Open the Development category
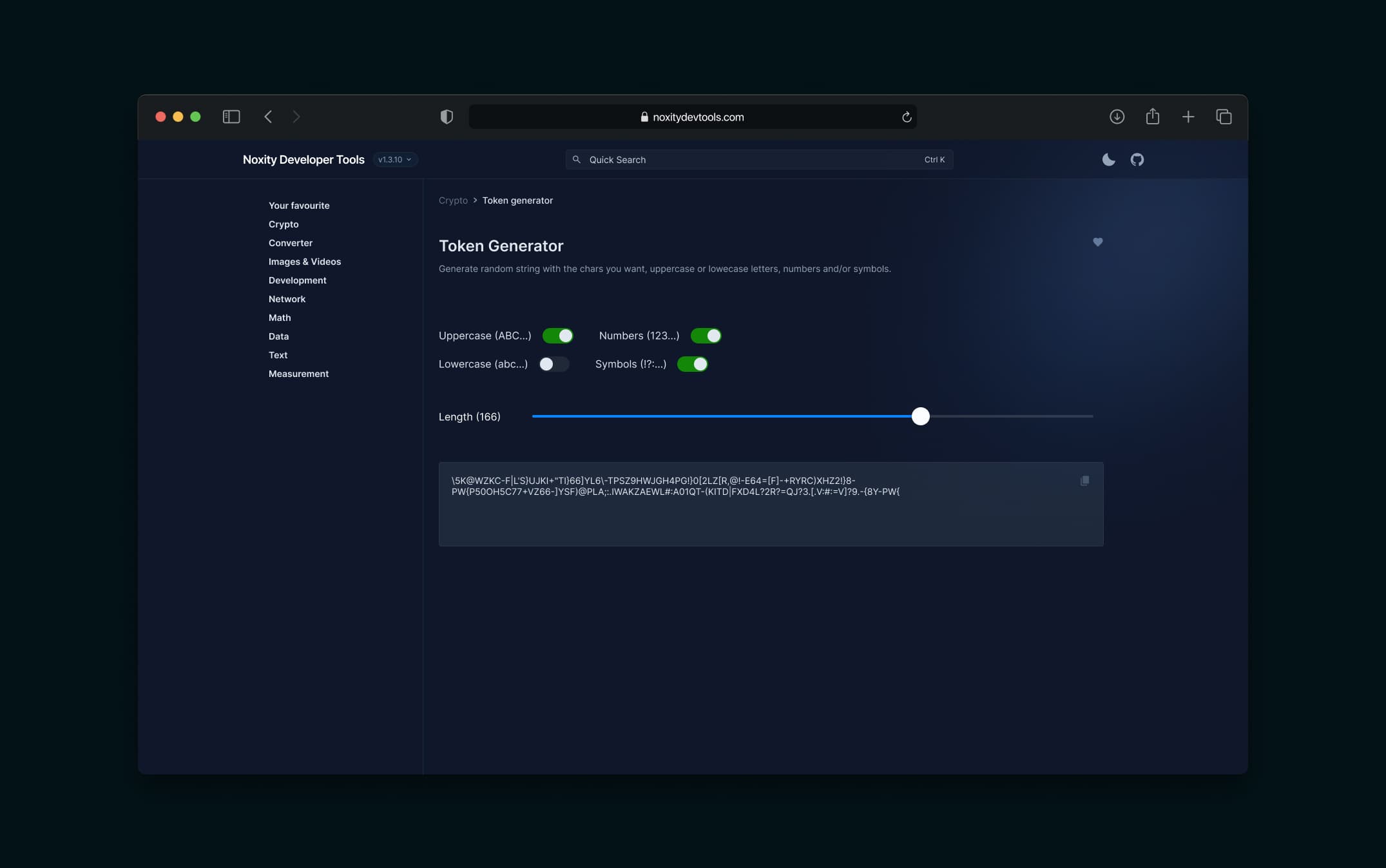Viewport: 1386px width, 868px height. (298, 280)
